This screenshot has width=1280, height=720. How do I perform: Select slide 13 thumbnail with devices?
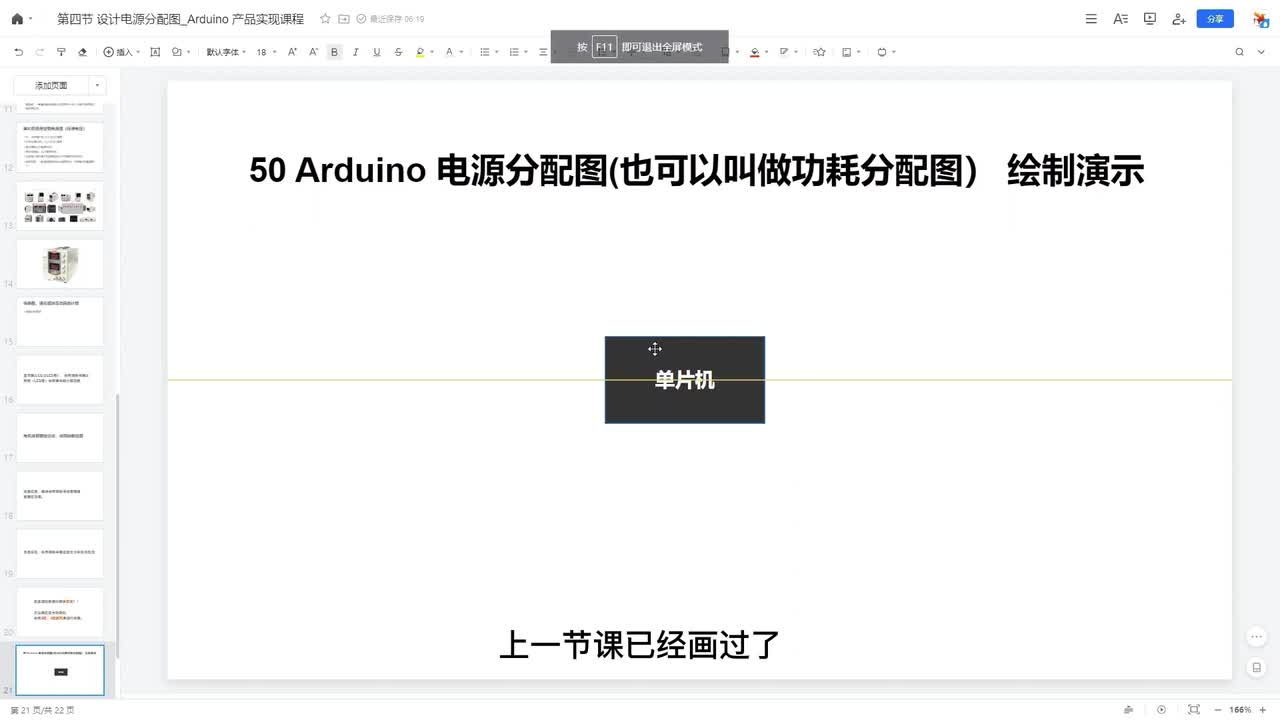click(x=60, y=205)
